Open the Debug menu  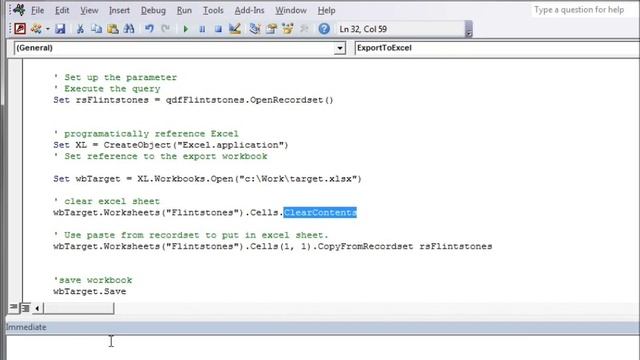click(x=153, y=10)
